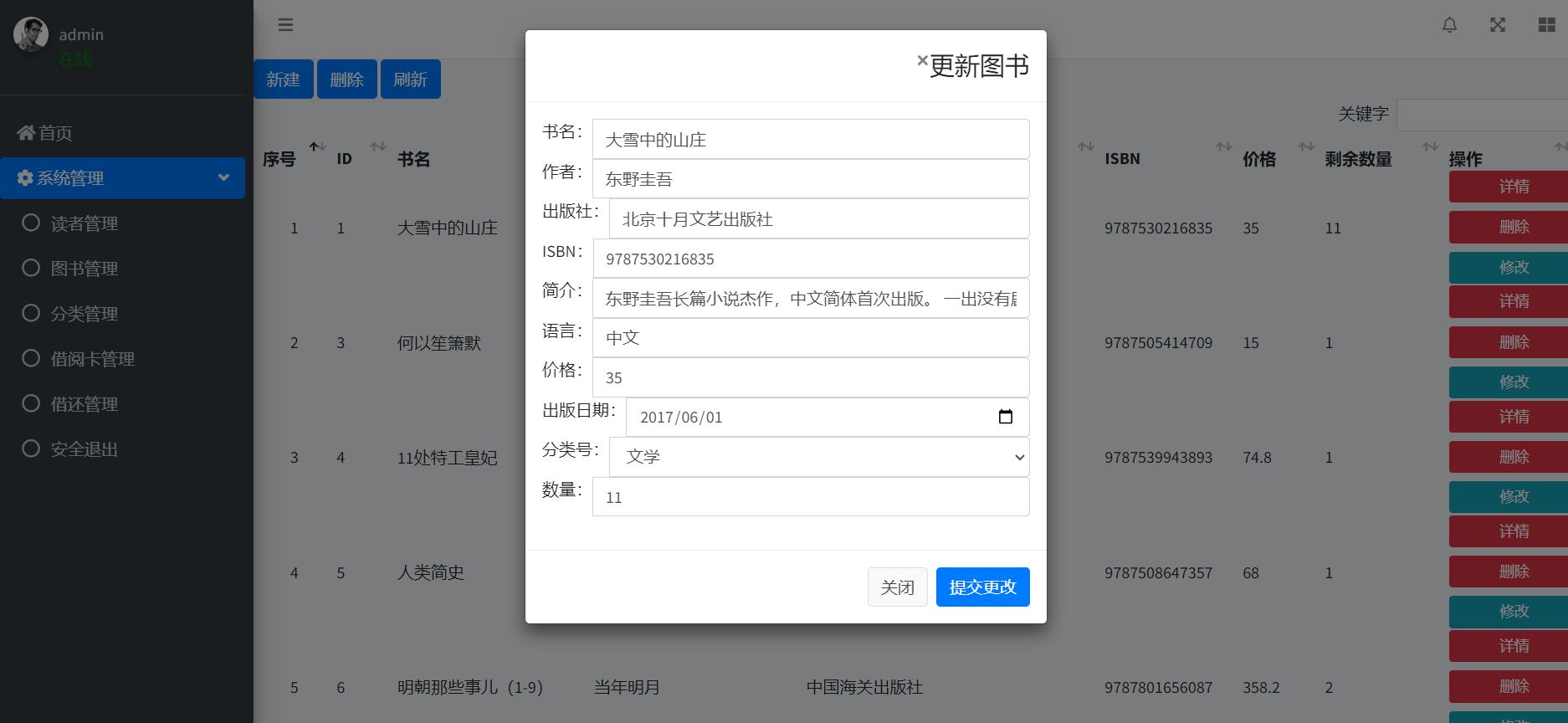Focus the ISBN input in the dialog
1568x723 pixels.
[812, 259]
